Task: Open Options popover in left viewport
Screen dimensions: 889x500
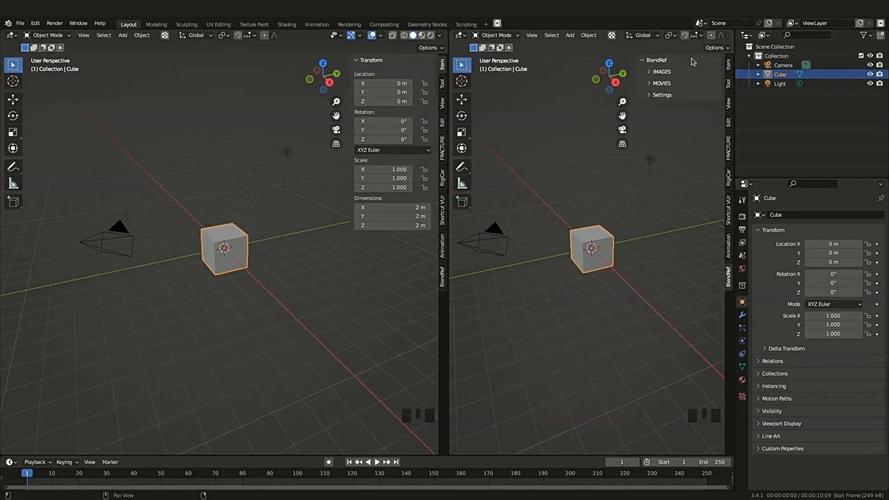Action: (x=430, y=48)
